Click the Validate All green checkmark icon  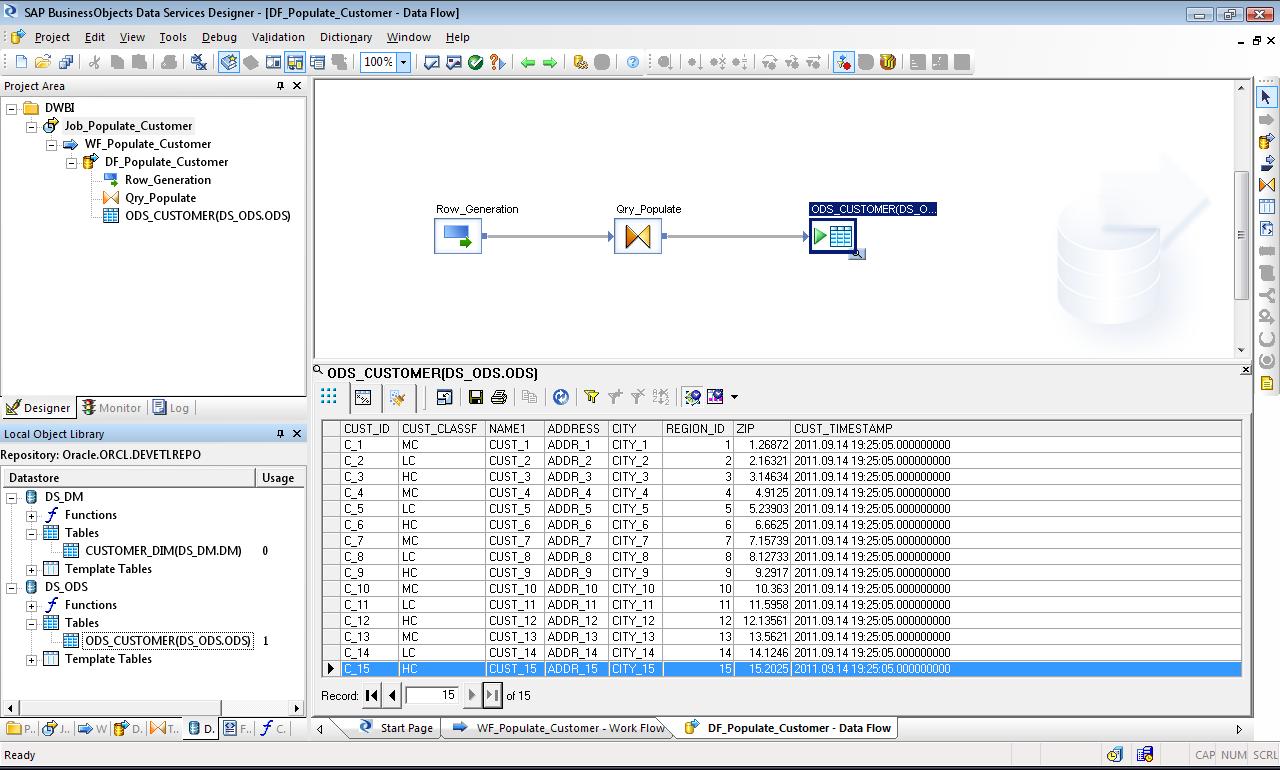pos(476,62)
